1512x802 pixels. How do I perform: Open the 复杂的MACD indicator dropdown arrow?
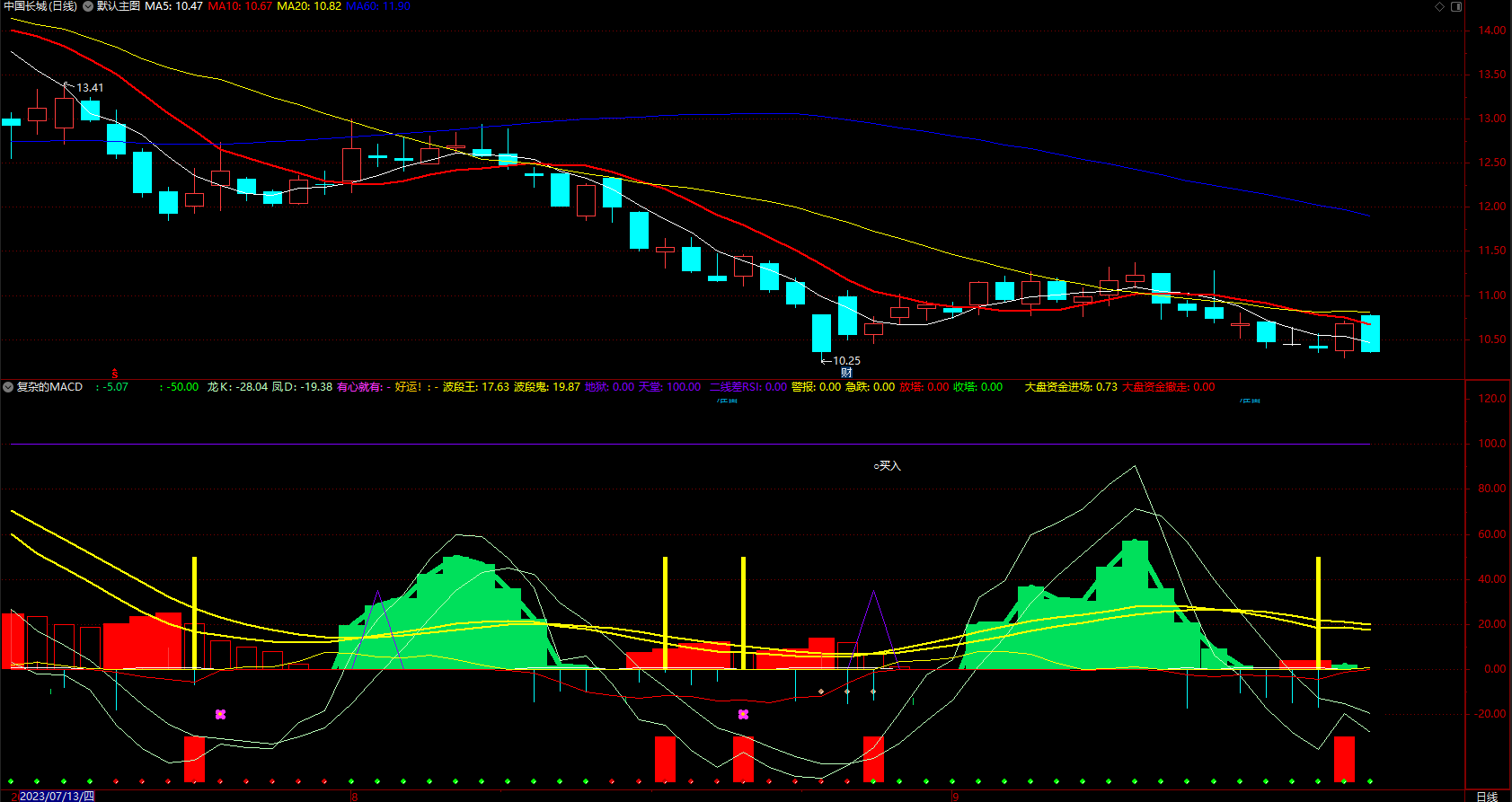[x=8, y=387]
